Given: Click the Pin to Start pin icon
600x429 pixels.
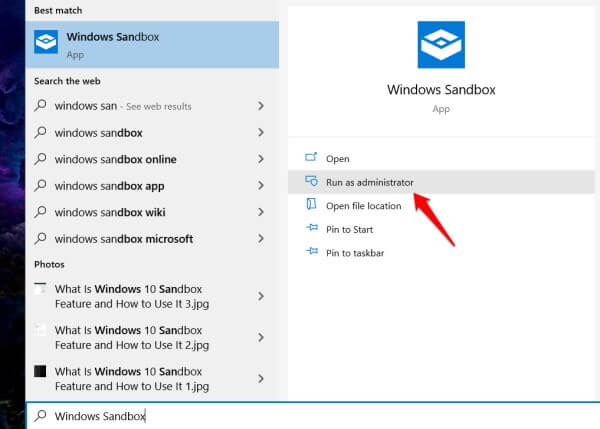Looking at the screenshot, I should coord(312,228).
